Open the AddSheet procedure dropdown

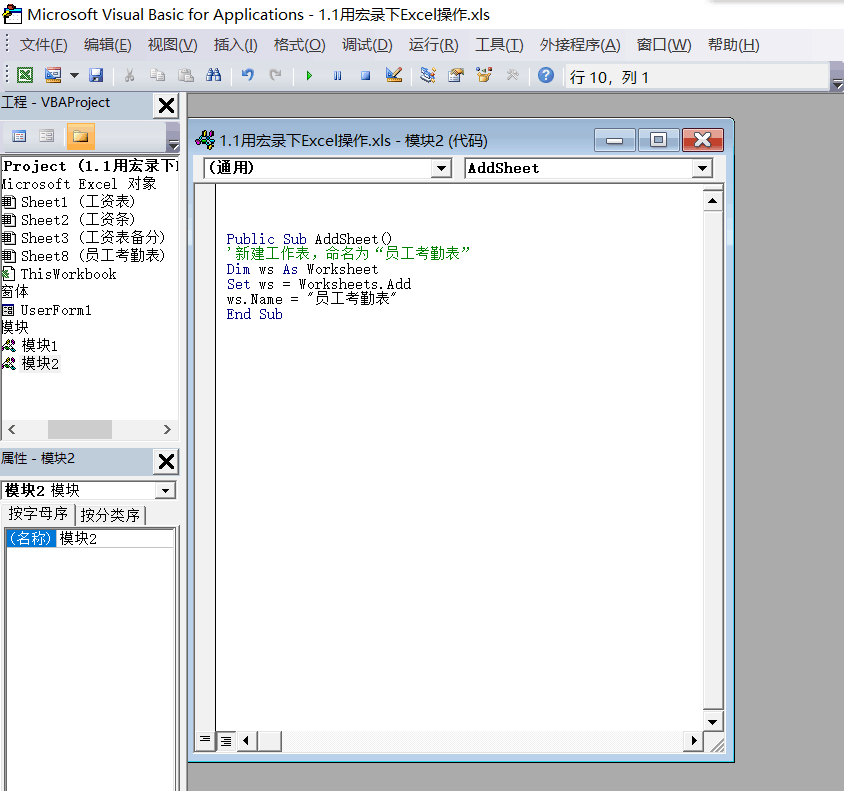click(x=701, y=169)
